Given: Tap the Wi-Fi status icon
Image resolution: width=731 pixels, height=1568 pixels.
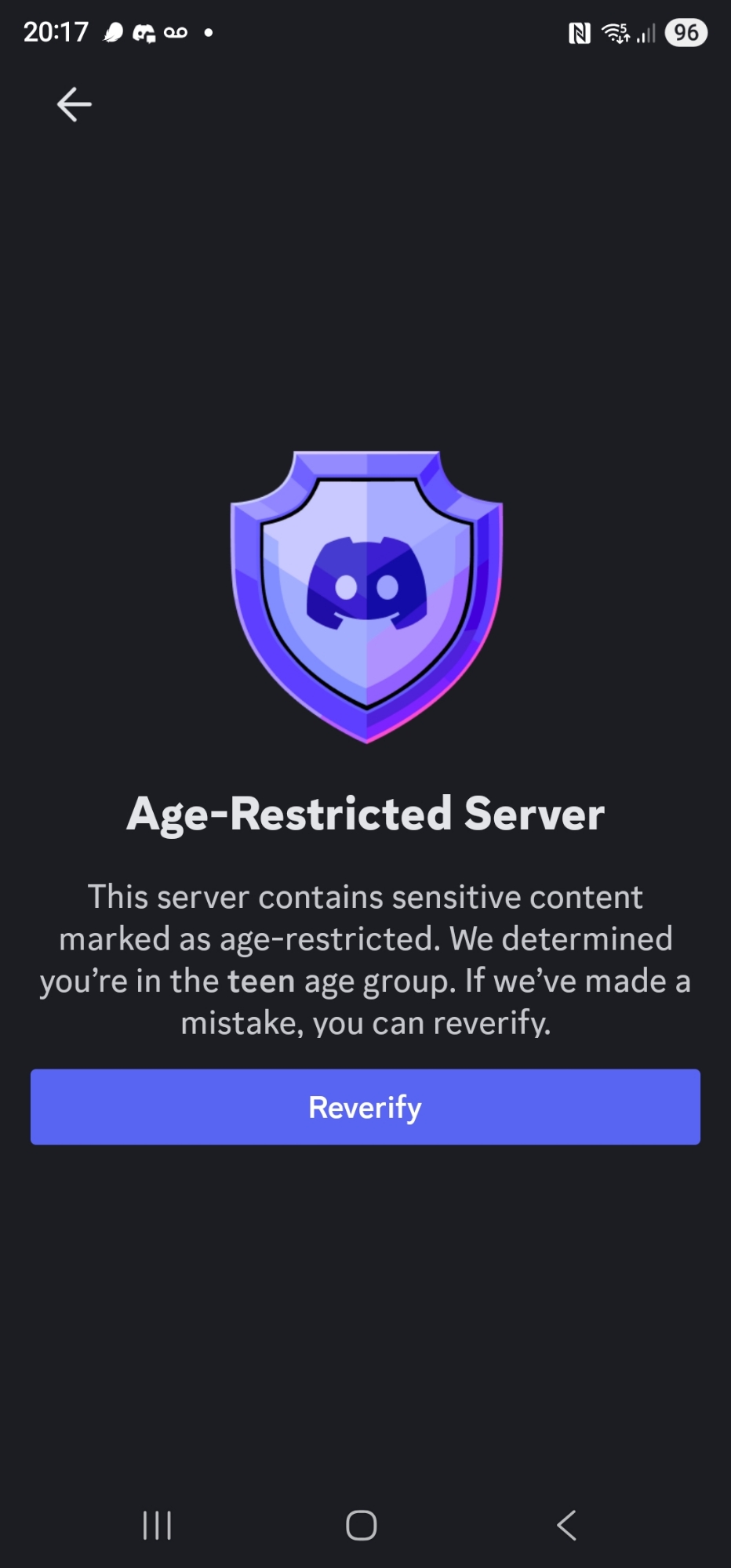Looking at the screenshot, I should pyautogui.click(x=615, y=33).
